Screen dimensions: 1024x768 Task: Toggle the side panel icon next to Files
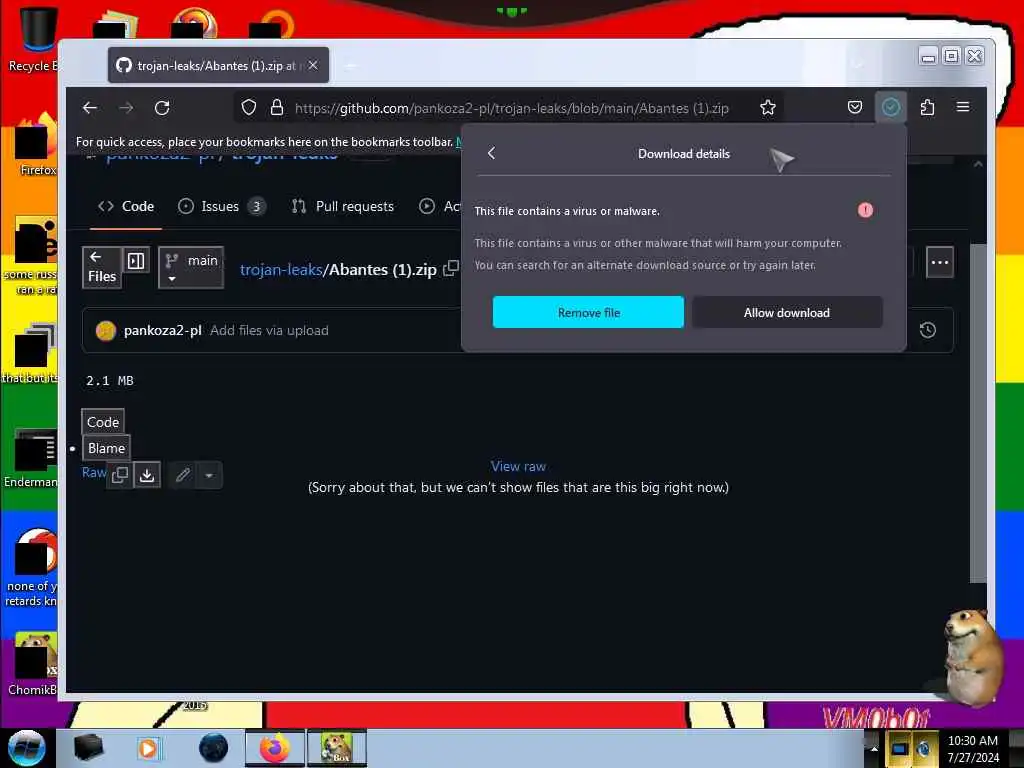(136, 261)
